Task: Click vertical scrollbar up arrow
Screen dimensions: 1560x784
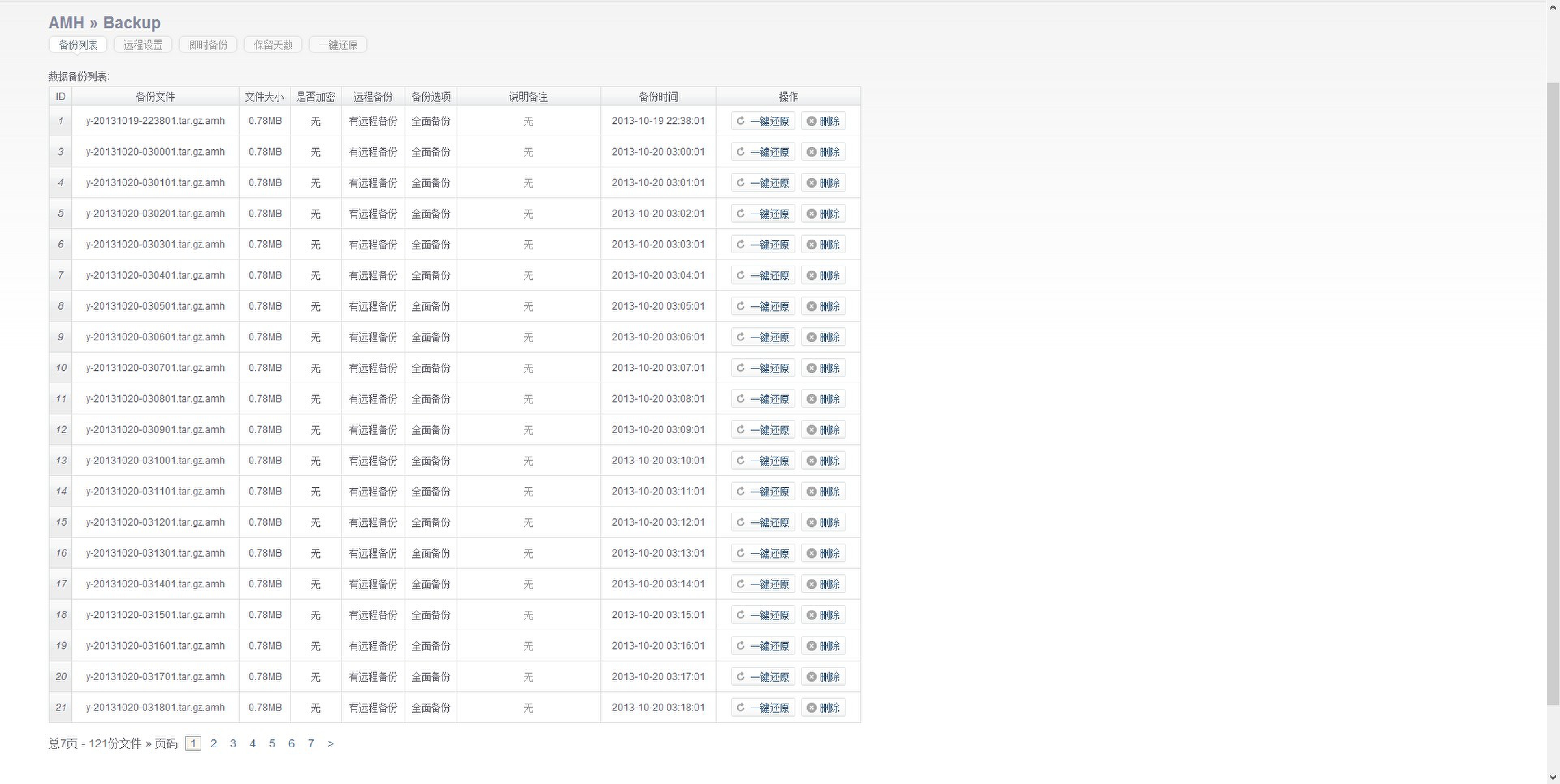Action: tap(1553, 7)
